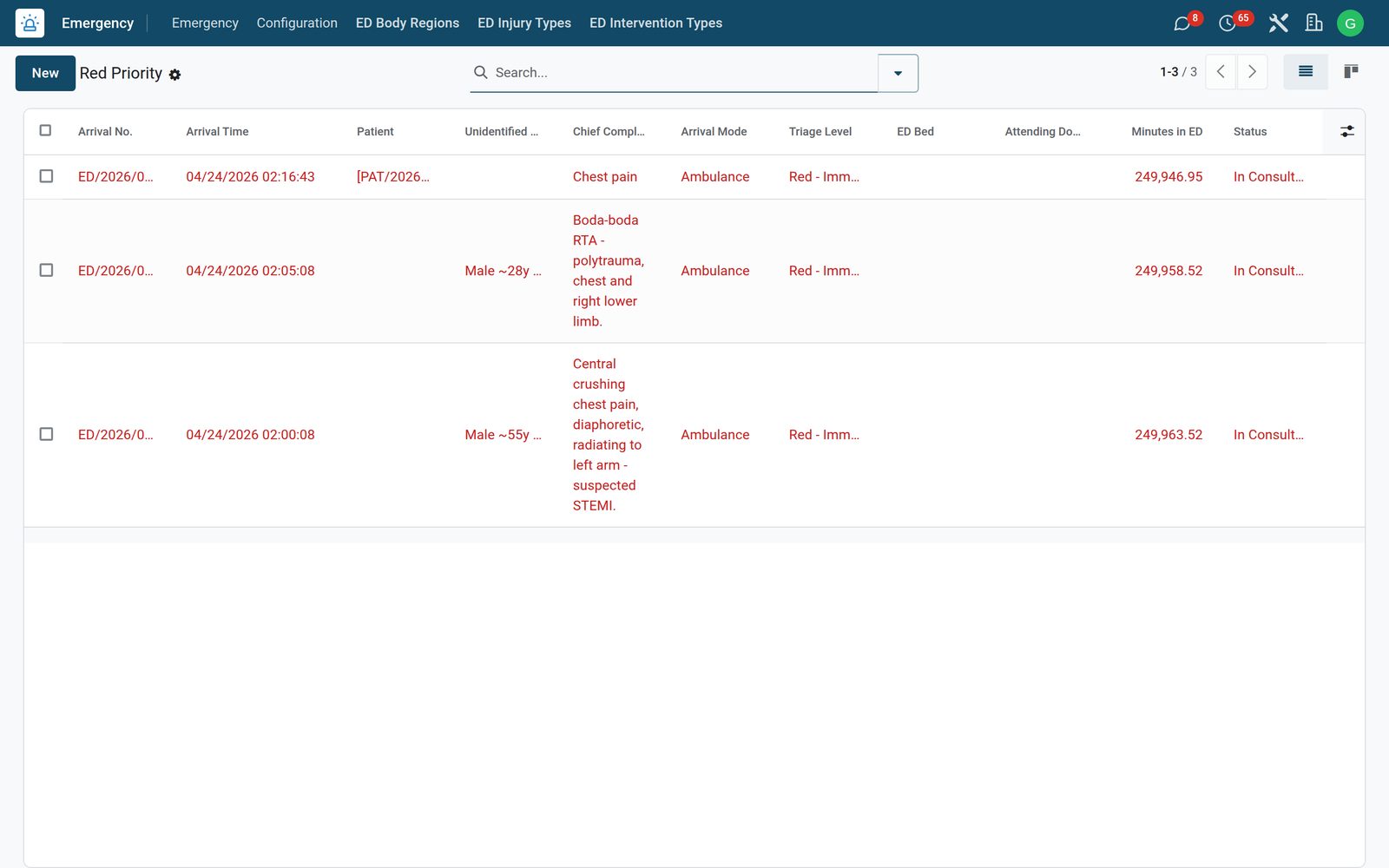Click the 1-3 / 3 pager counter
Image resolution: width=1389 pixels, height=868 pixels.
click(x=1178, y=72)
